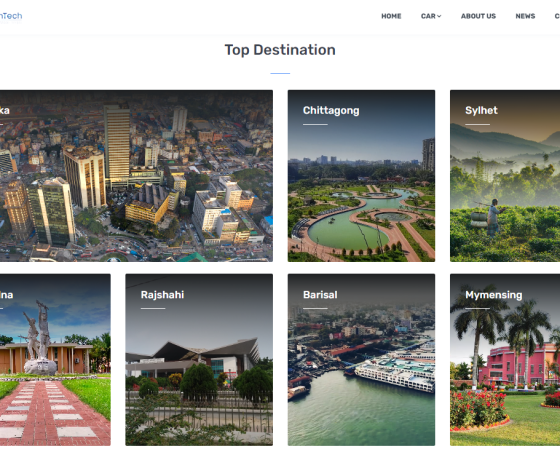The width and height of the screenshot is (560, 460).
Task: Select the Sylhet tea garden card
Action: pyautogui.click(x=505, y=176)
